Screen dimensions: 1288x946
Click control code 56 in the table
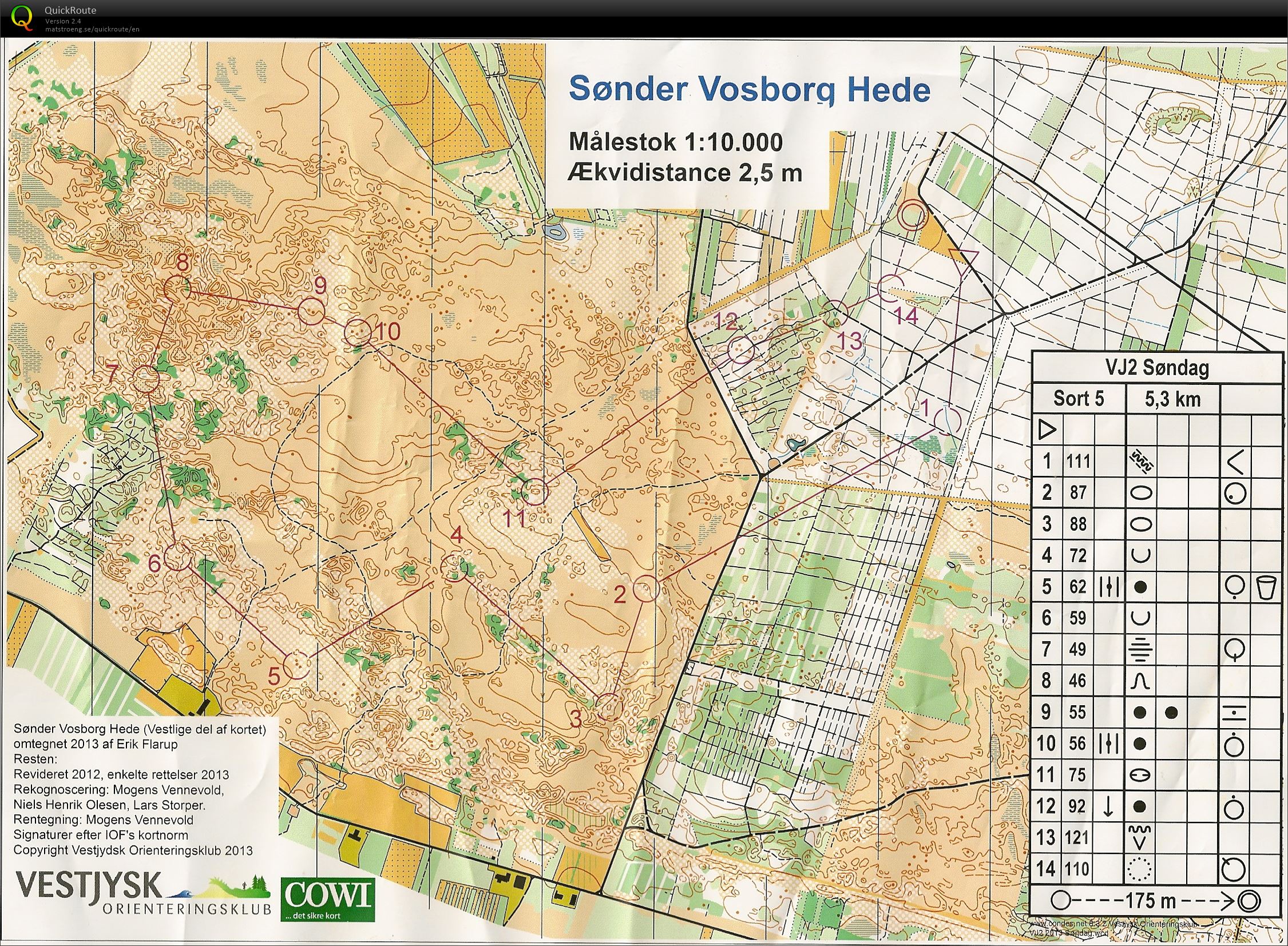point(1079,744)
